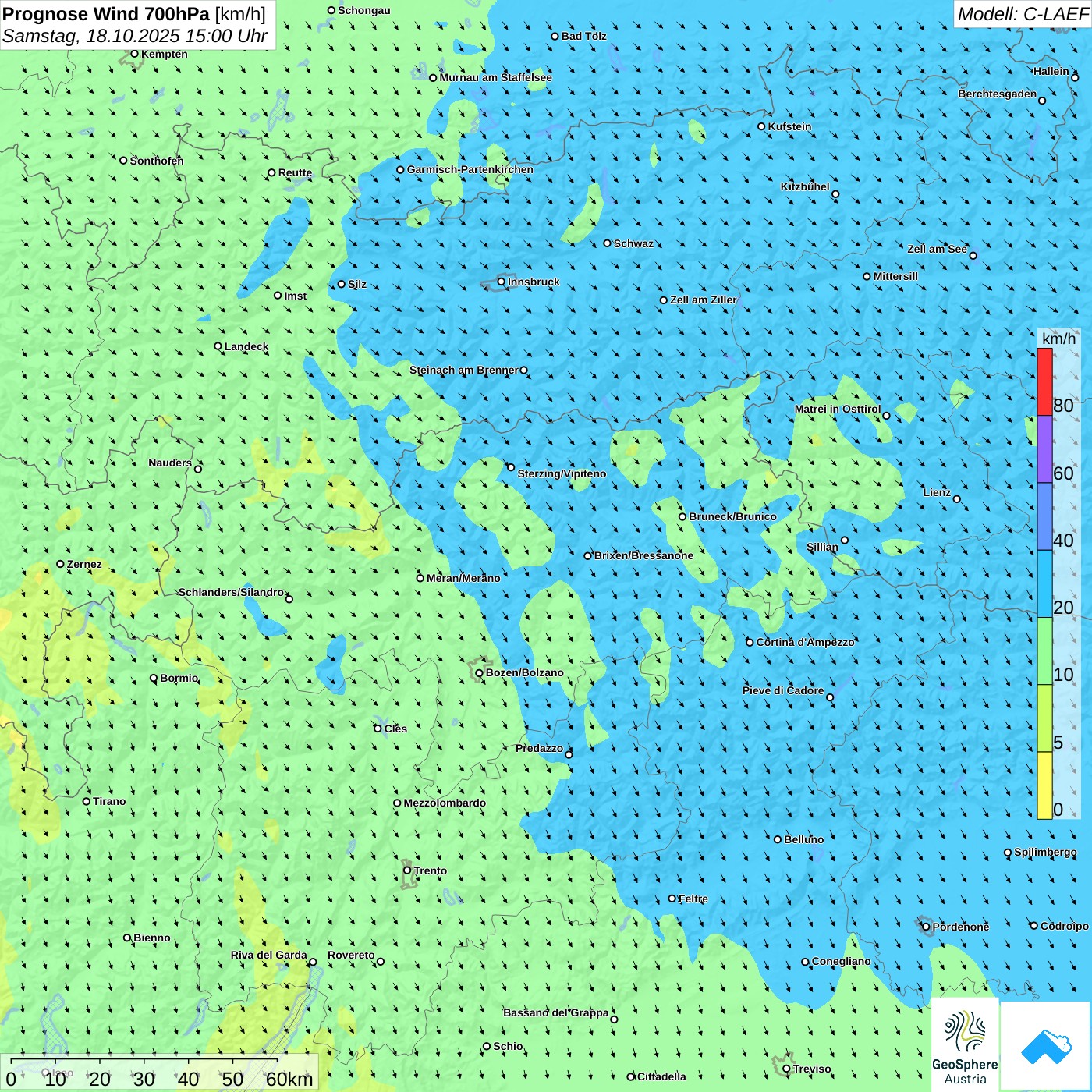Click the Cortina d'Ampezzo label
This screenshot has height=1092, width=1092.
(x=806, y=642)
